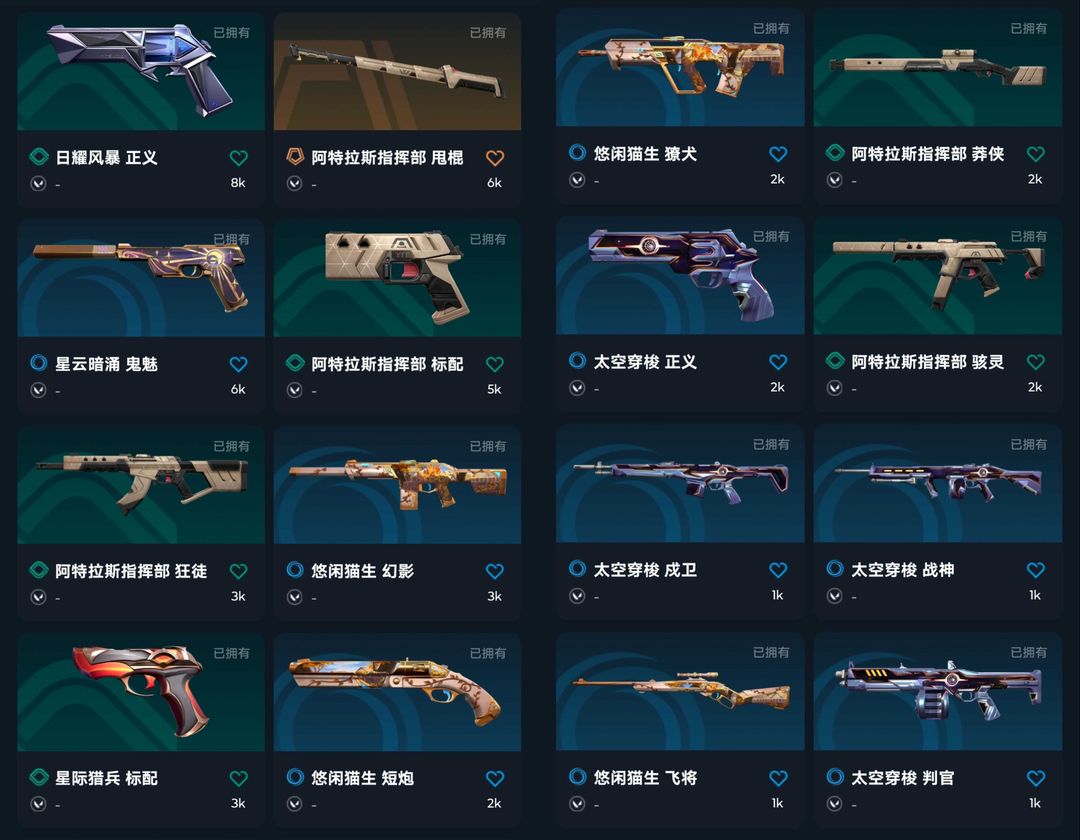Favorite the 日耀风暴 正义 skin with heart icon
Viewport: 1080px width, 840px height.
tap(238, 158)
